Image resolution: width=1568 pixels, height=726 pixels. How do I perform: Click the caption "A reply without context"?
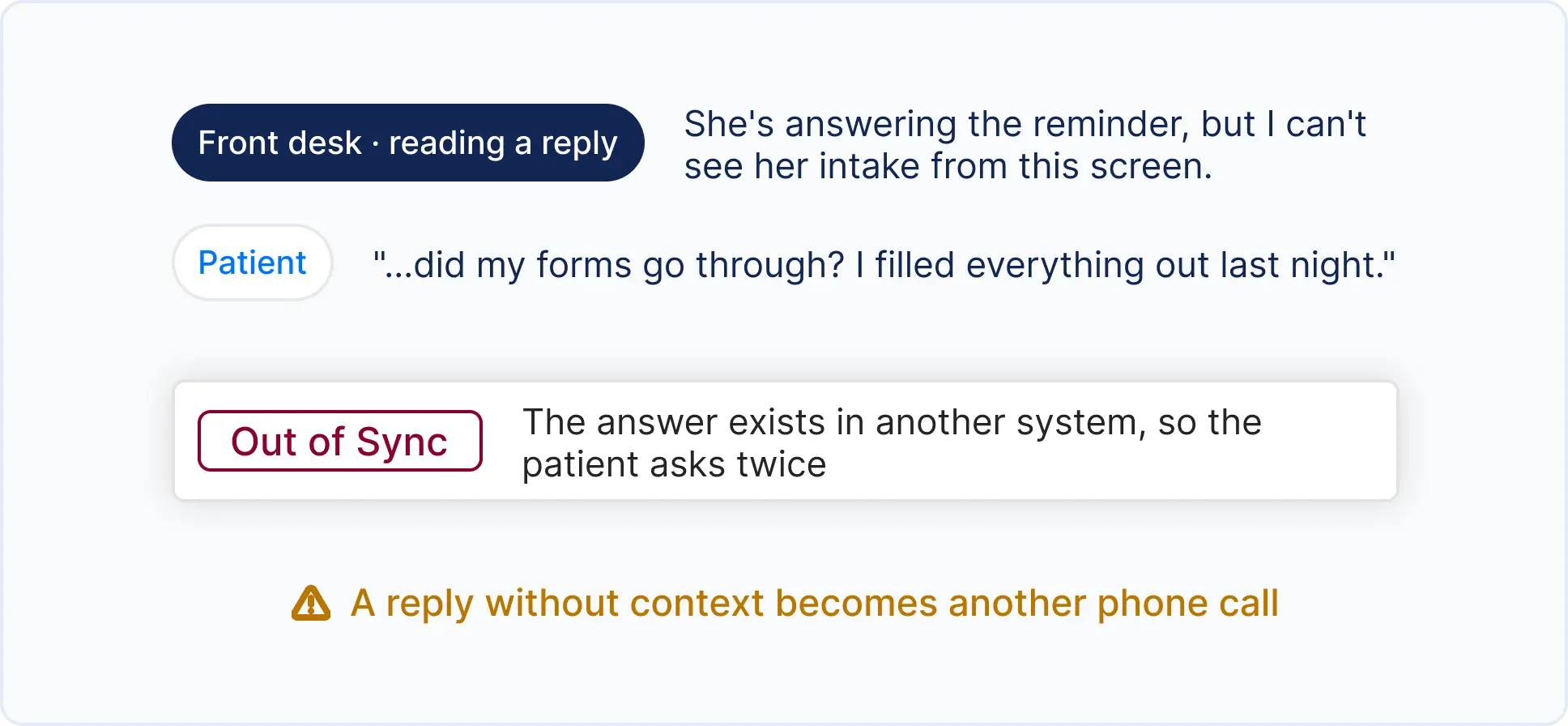tap(557, 604)
